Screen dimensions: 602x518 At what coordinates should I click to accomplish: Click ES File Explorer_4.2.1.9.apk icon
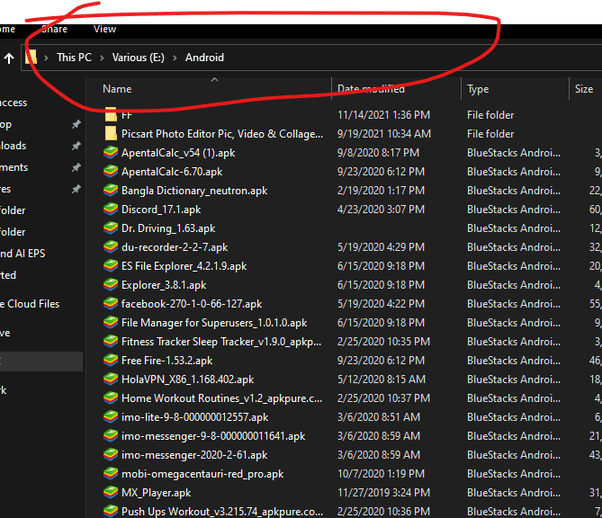click(111, 266)
